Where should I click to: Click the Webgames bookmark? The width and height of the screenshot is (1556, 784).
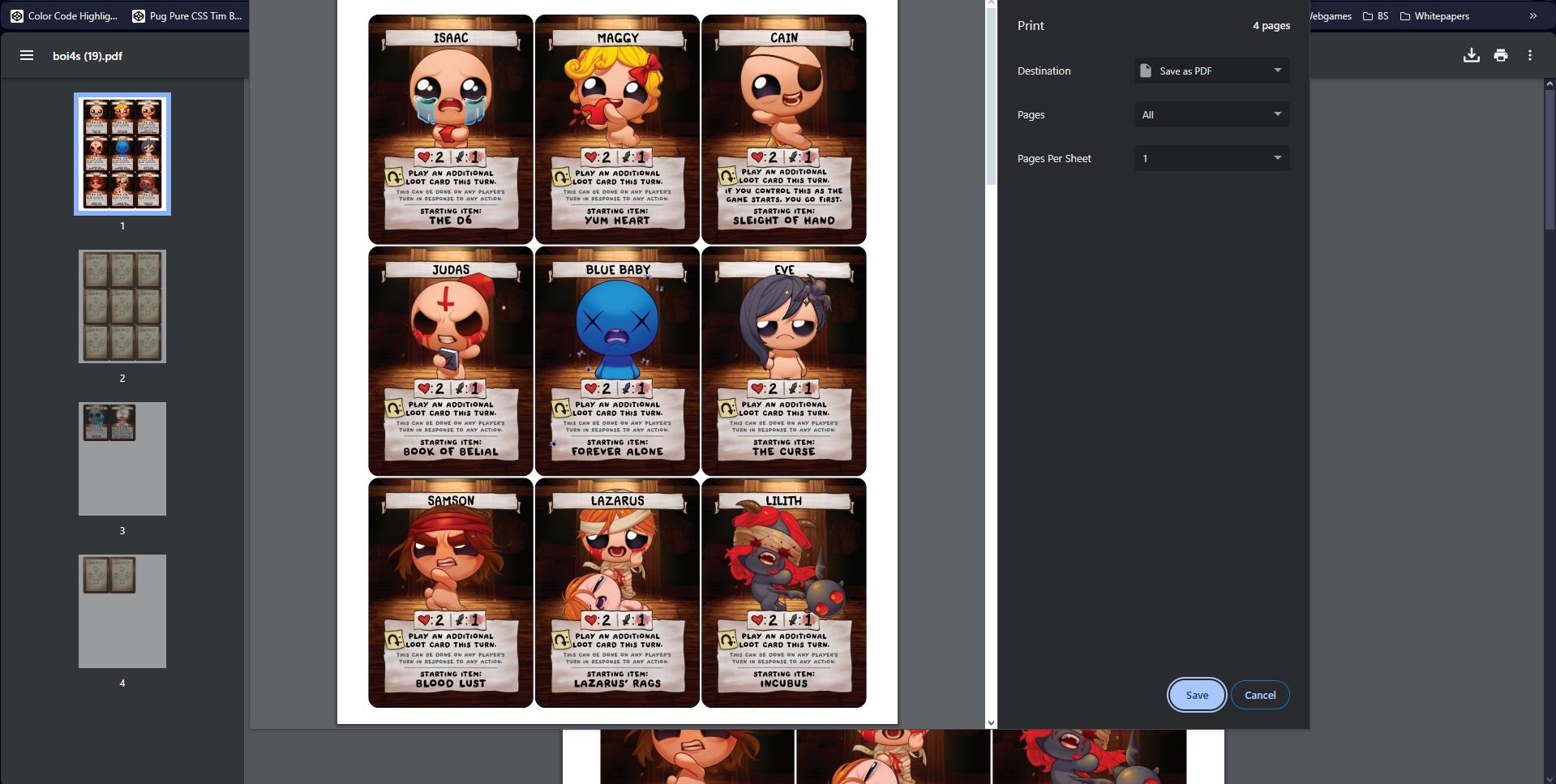pyautogui.click(x=1331, y=15)
